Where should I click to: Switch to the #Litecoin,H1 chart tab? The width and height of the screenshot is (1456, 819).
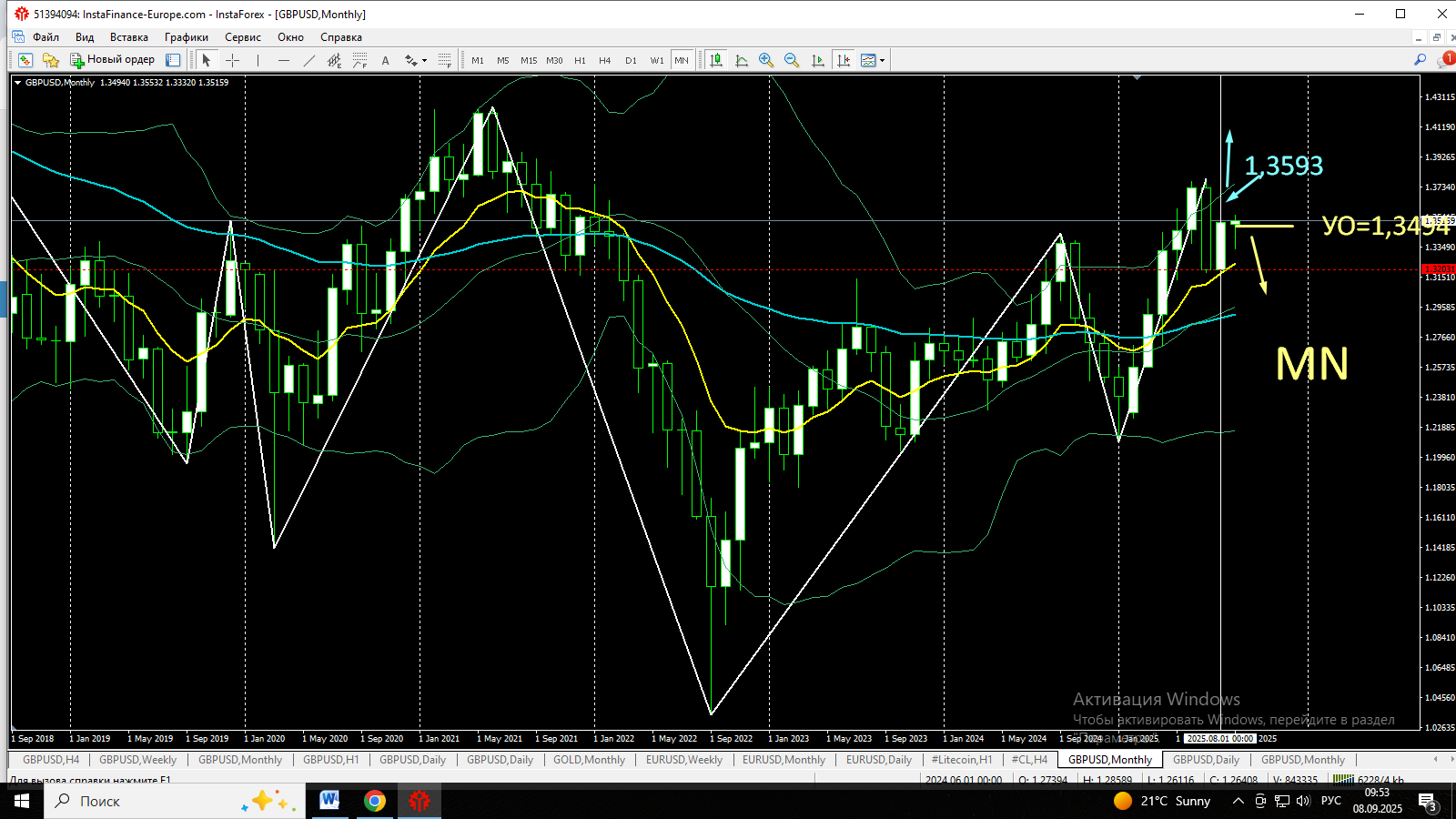click(961, 760)
